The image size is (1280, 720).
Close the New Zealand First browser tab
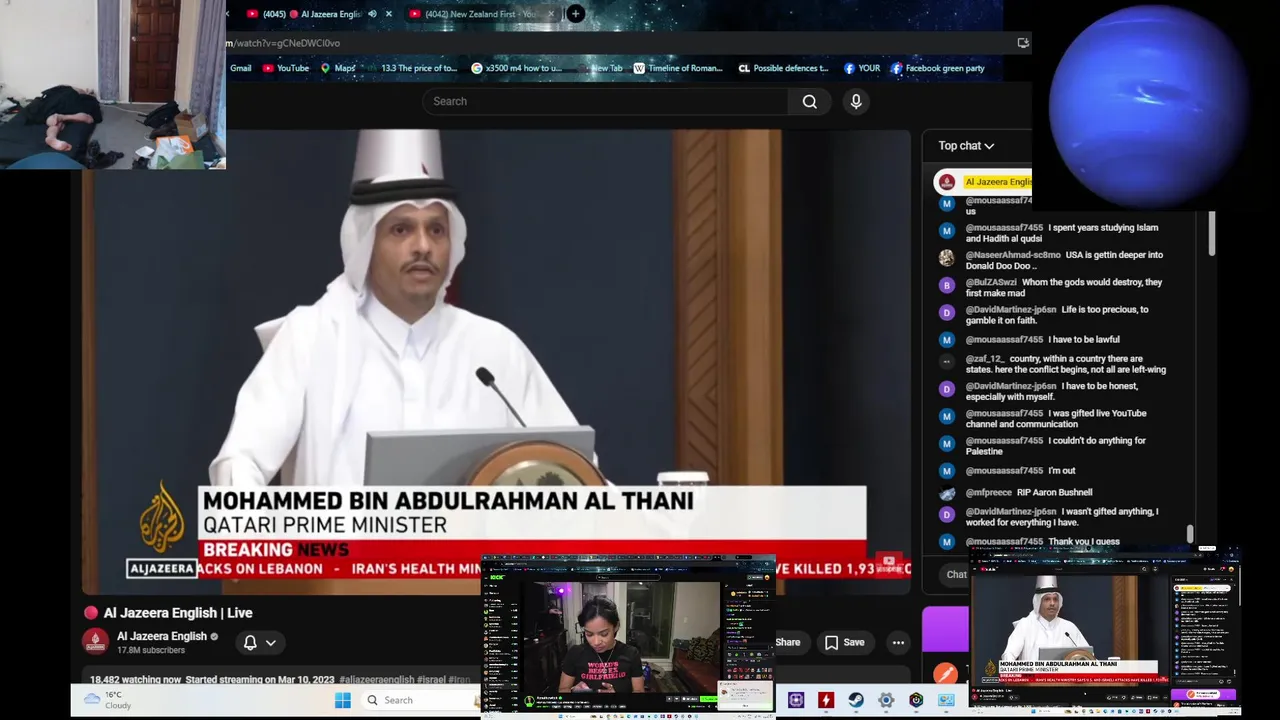pyautogui.click(x=550, y=14)
